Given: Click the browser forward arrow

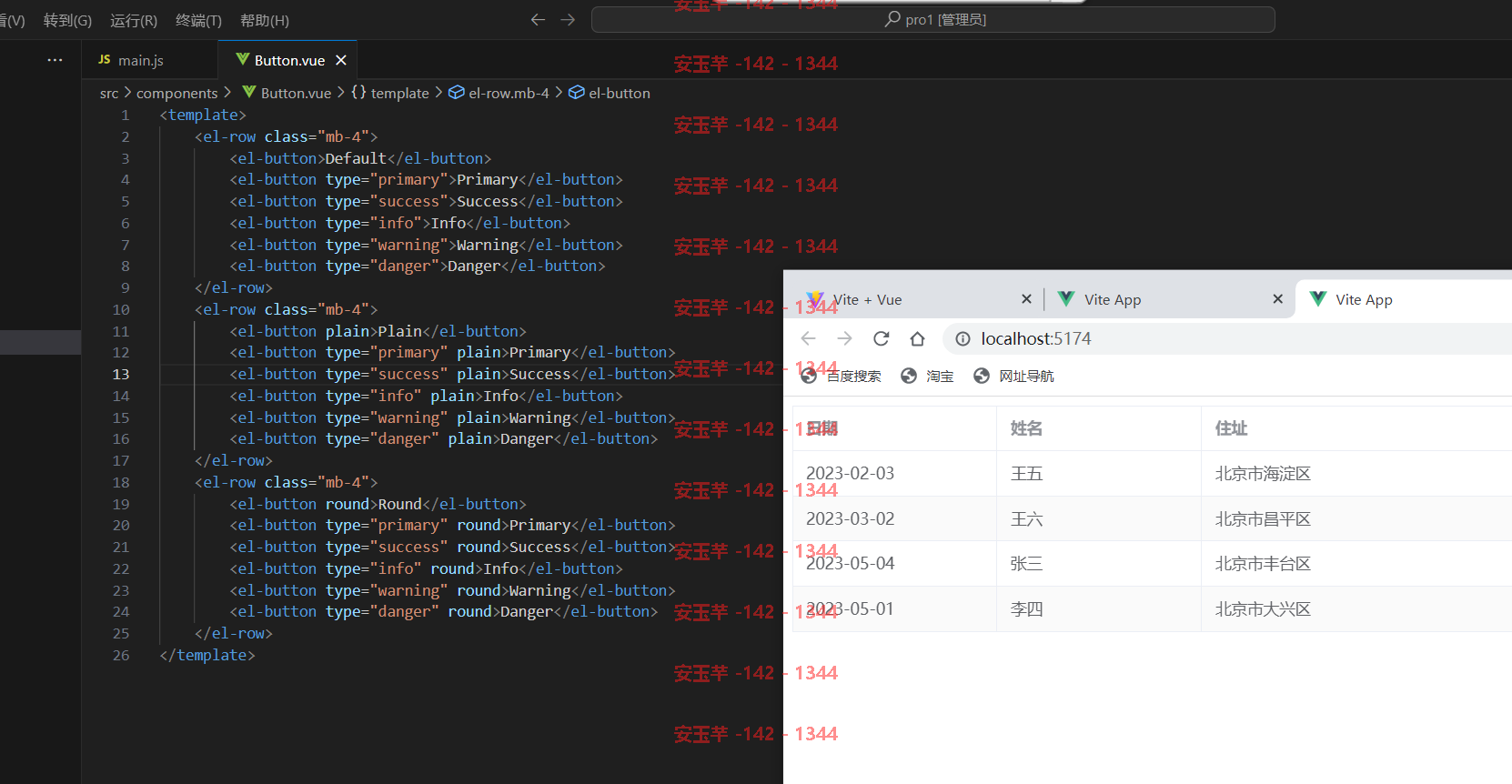Looking at the screenshot, I should pos(844,338).
